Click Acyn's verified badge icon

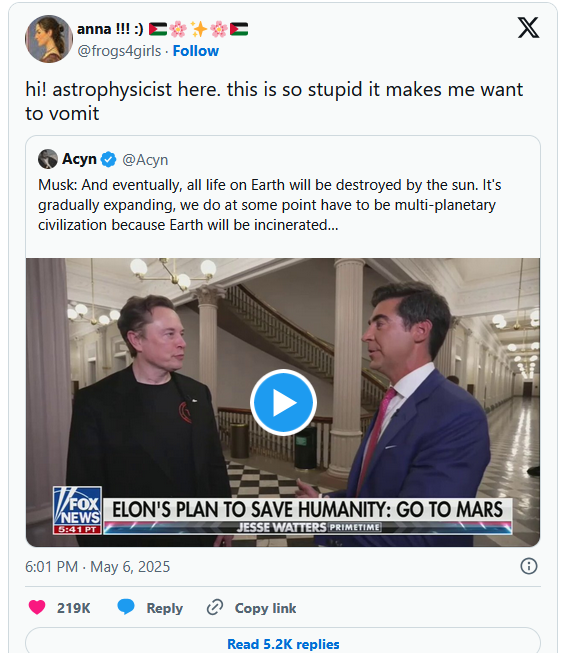pyautogui.click(x=109, y=160)
